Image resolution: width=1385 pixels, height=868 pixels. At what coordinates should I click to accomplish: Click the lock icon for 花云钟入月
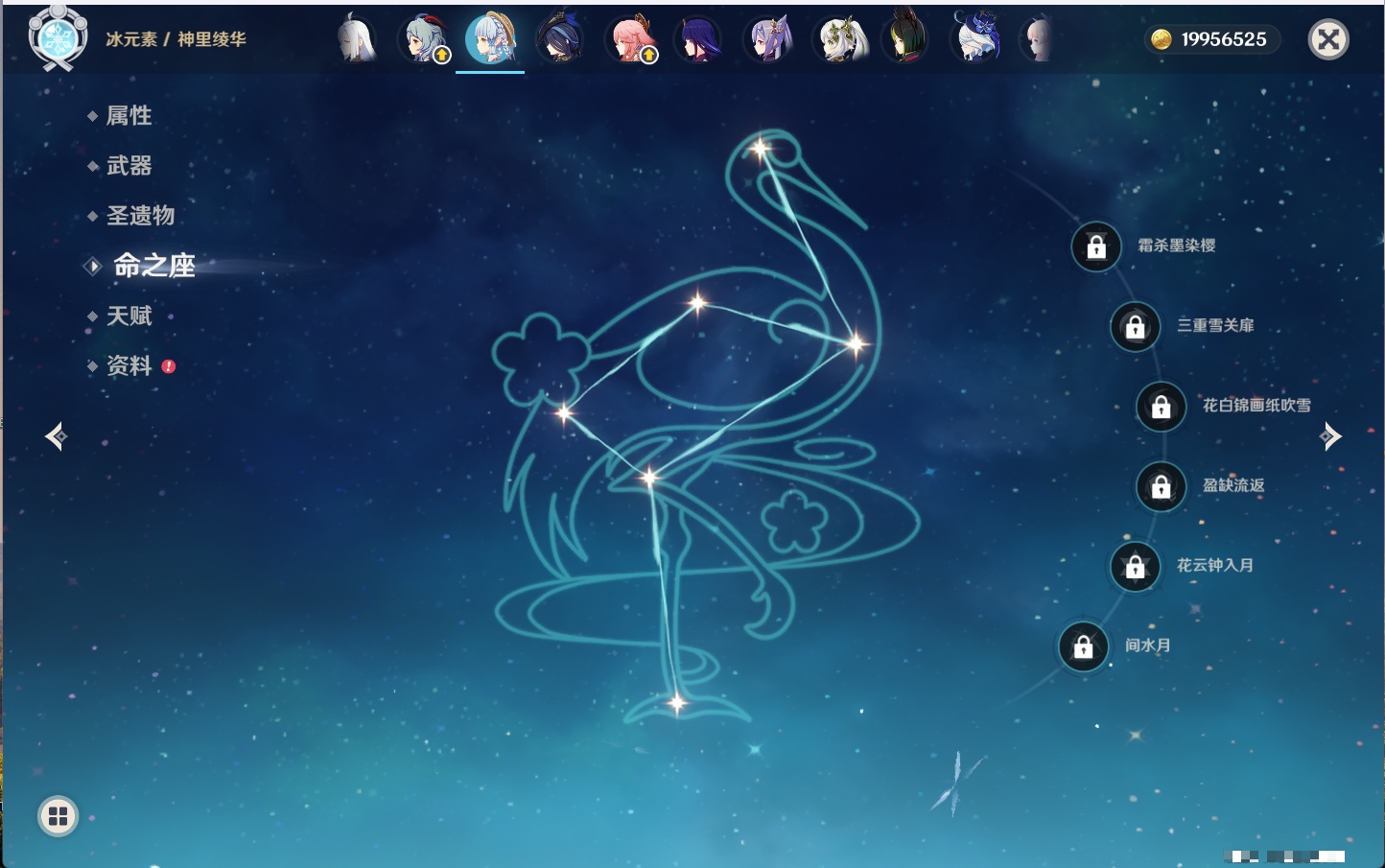[x=1136, y=566]
